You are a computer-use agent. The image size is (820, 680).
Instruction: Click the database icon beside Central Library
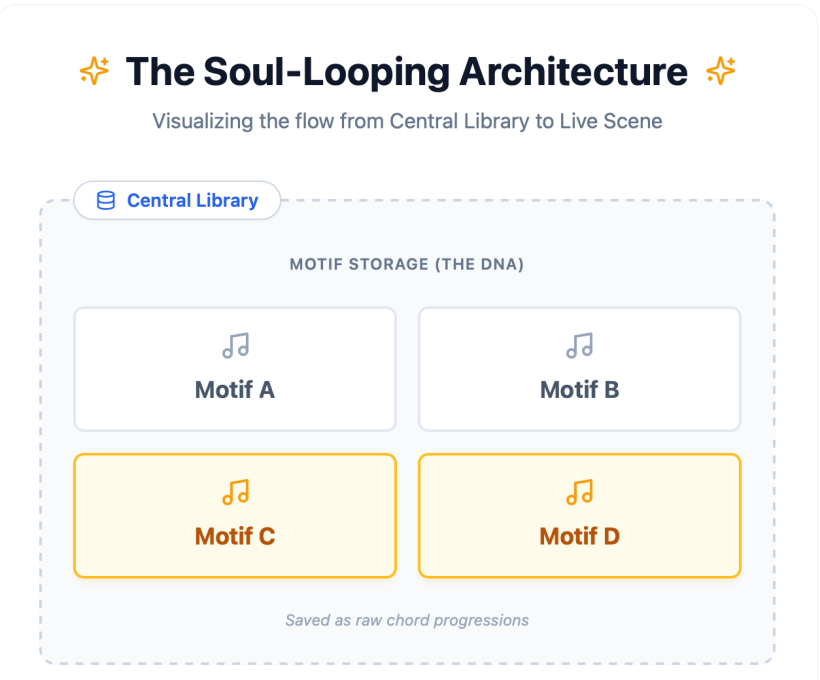(106, 200)
